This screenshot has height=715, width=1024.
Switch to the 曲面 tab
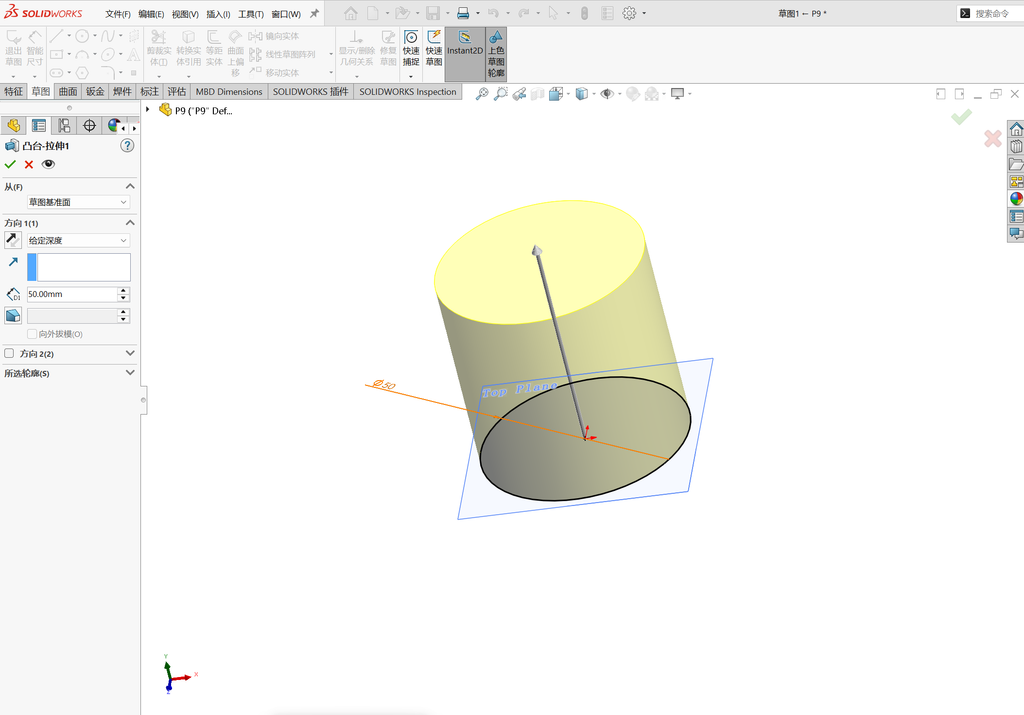(68, 92)
